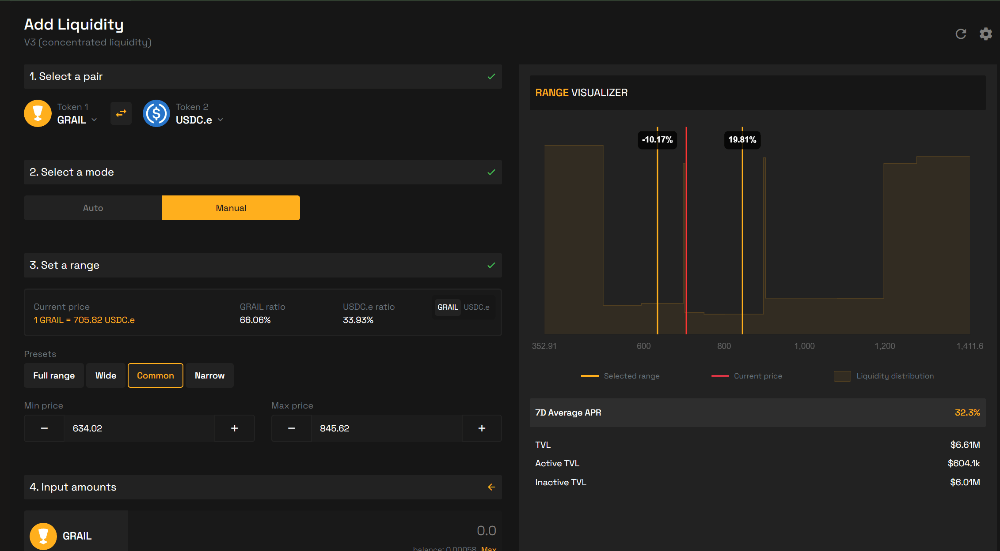Choose the Narrow preset

click(210, 376)
